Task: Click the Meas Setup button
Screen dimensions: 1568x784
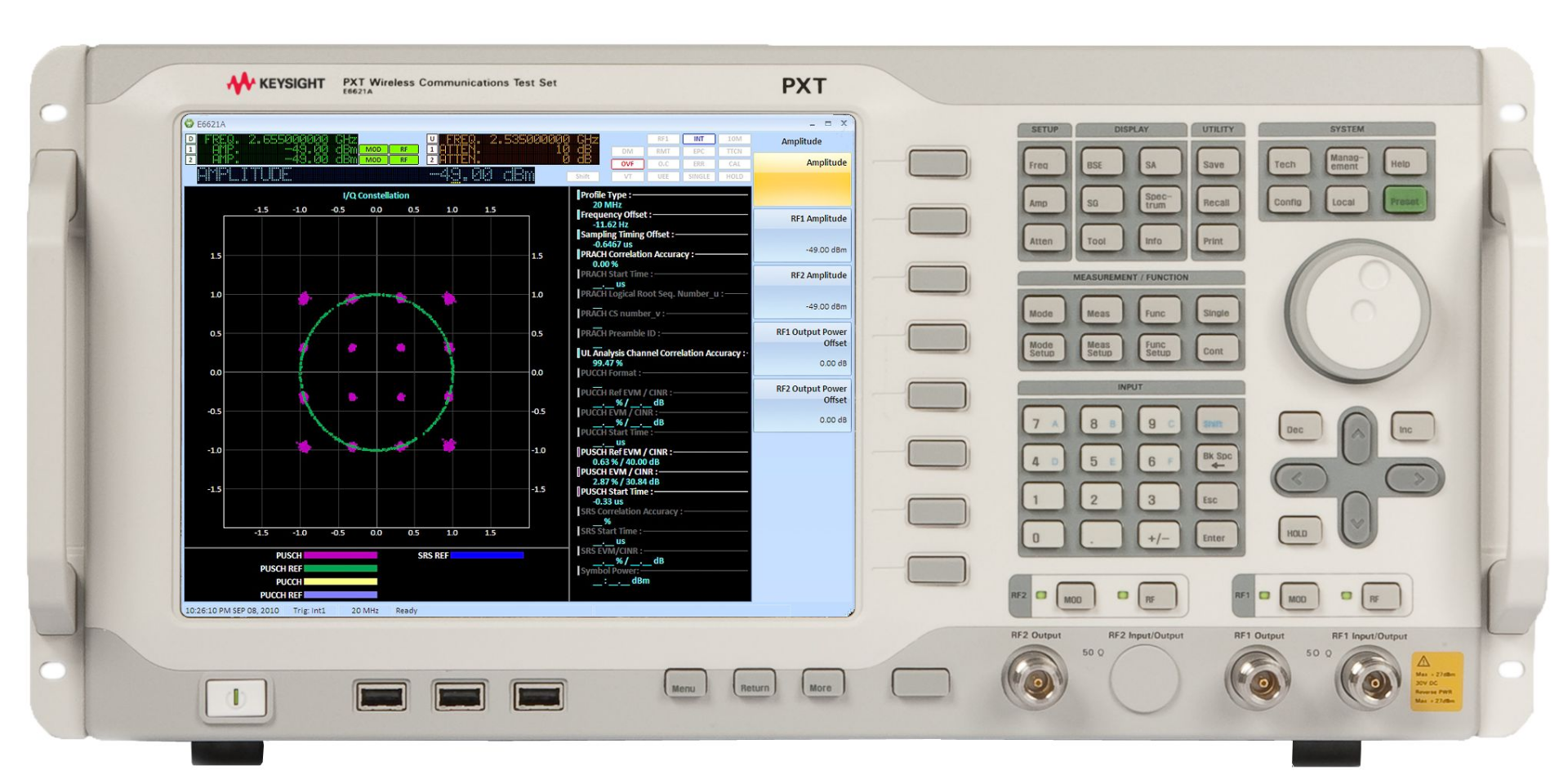Action: pyautogui.click(x=1101, y=349)
